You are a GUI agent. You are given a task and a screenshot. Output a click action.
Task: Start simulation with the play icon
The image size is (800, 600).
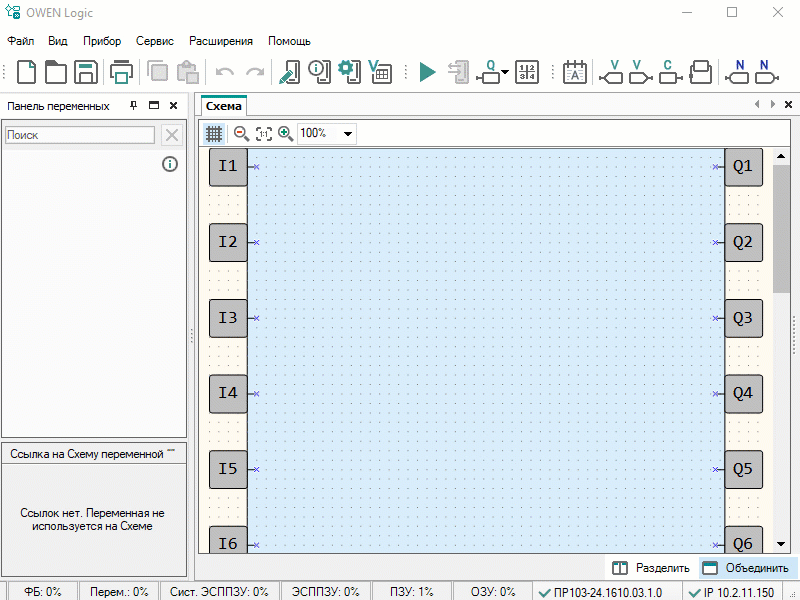[x=427, y=72]
